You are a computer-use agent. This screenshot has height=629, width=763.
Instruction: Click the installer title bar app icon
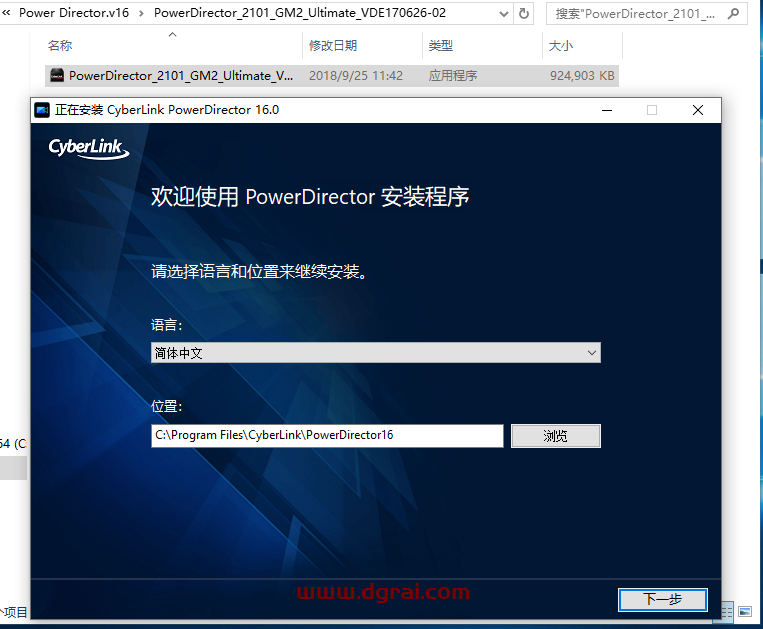coord(42,110)
